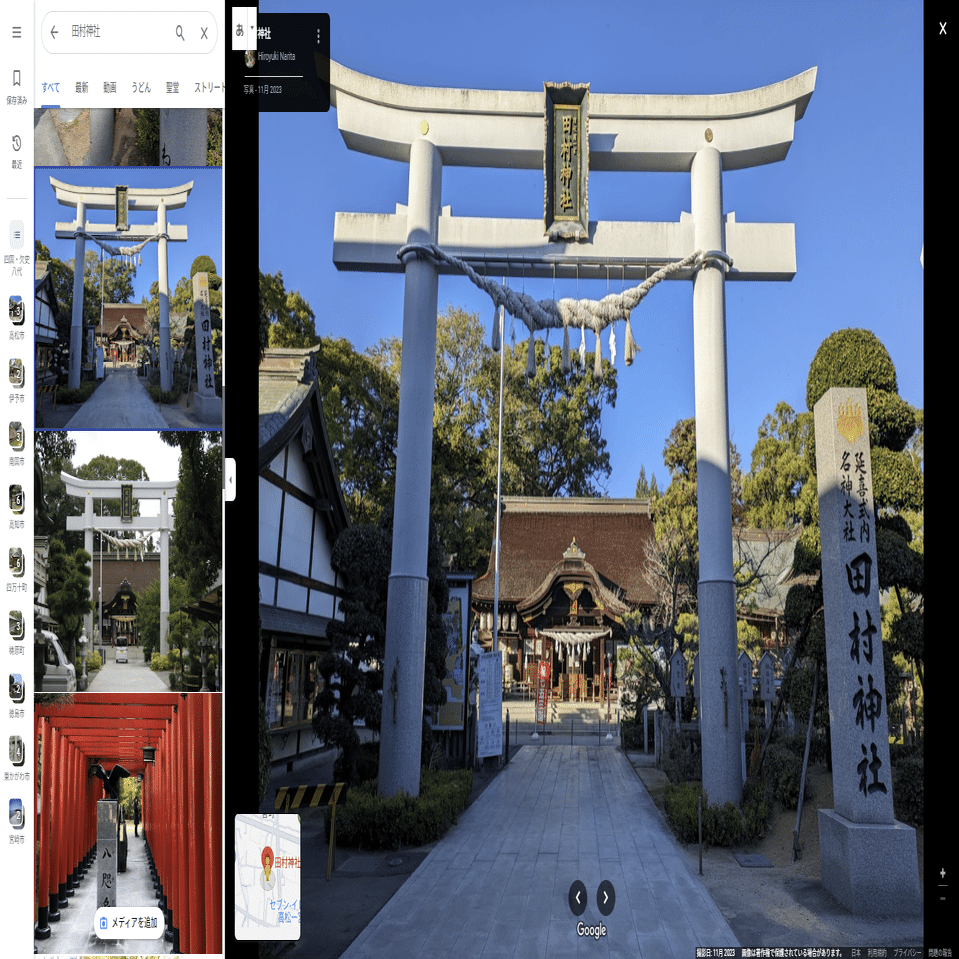Open the three-dot menu on photo card
The height and width of the screenshot is (959, 959).
click(x=318, y=35)
